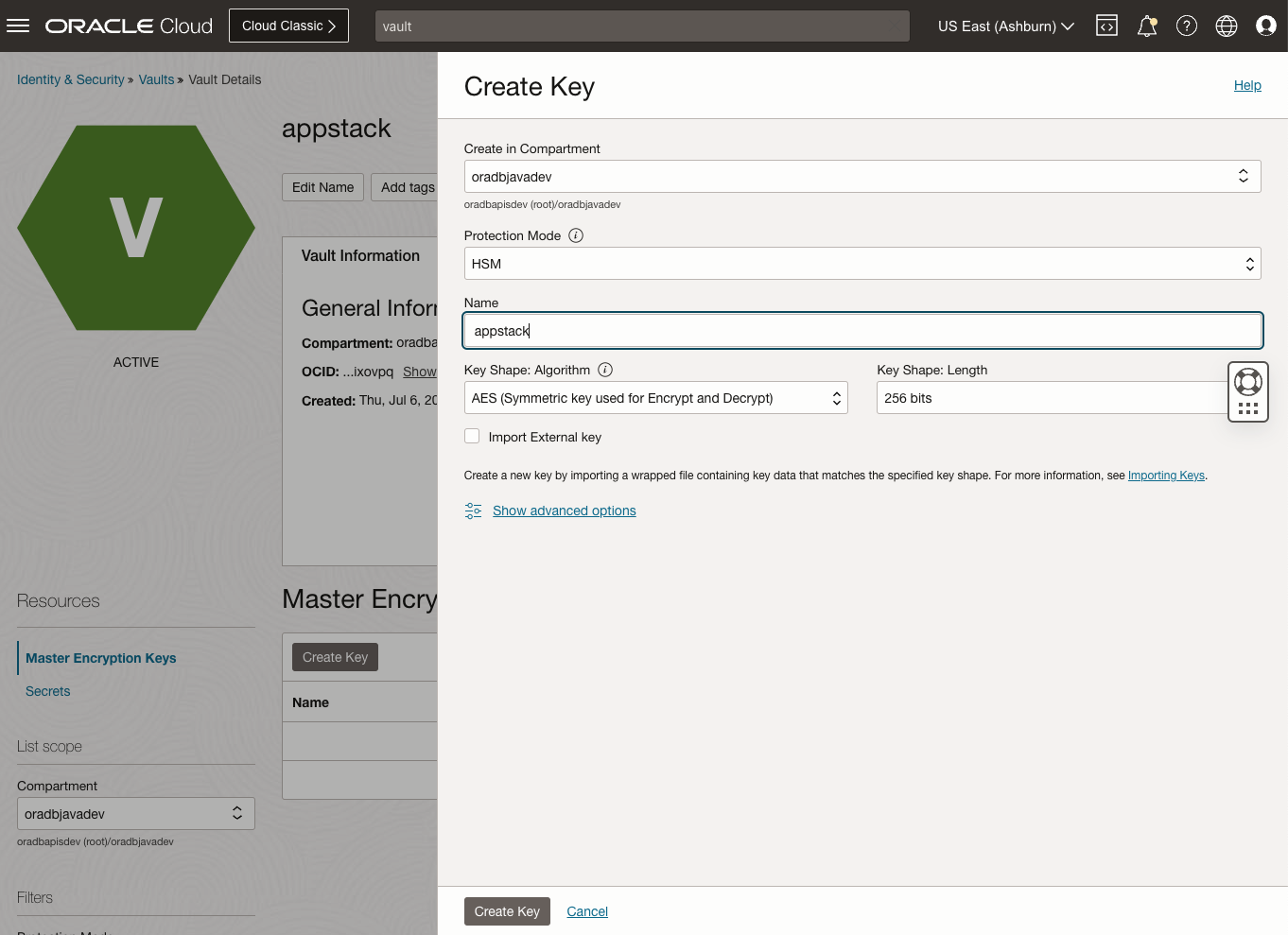Open Key Shape Algorithm dropdown
Image resolution: width=1288 pixels, height=935 pixels.
pyautogui.click(x=656, y=398)
